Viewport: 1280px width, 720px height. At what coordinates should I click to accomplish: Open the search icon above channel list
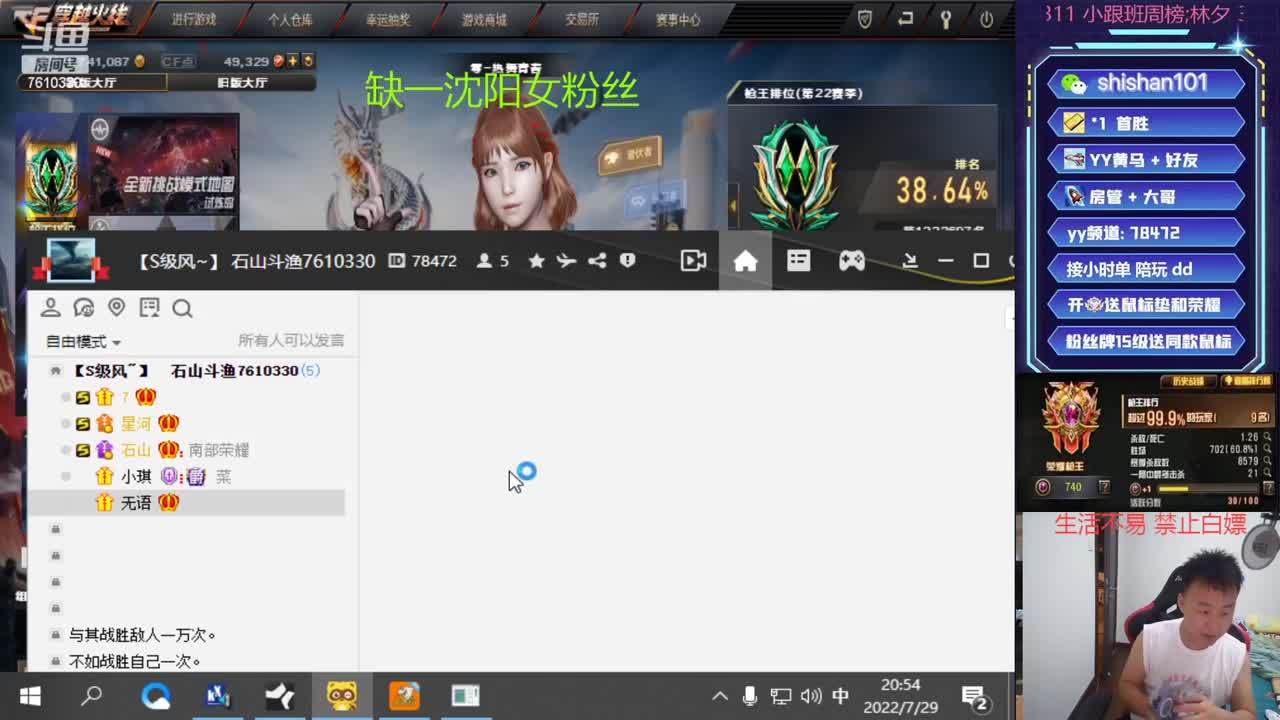coord(182,308)
